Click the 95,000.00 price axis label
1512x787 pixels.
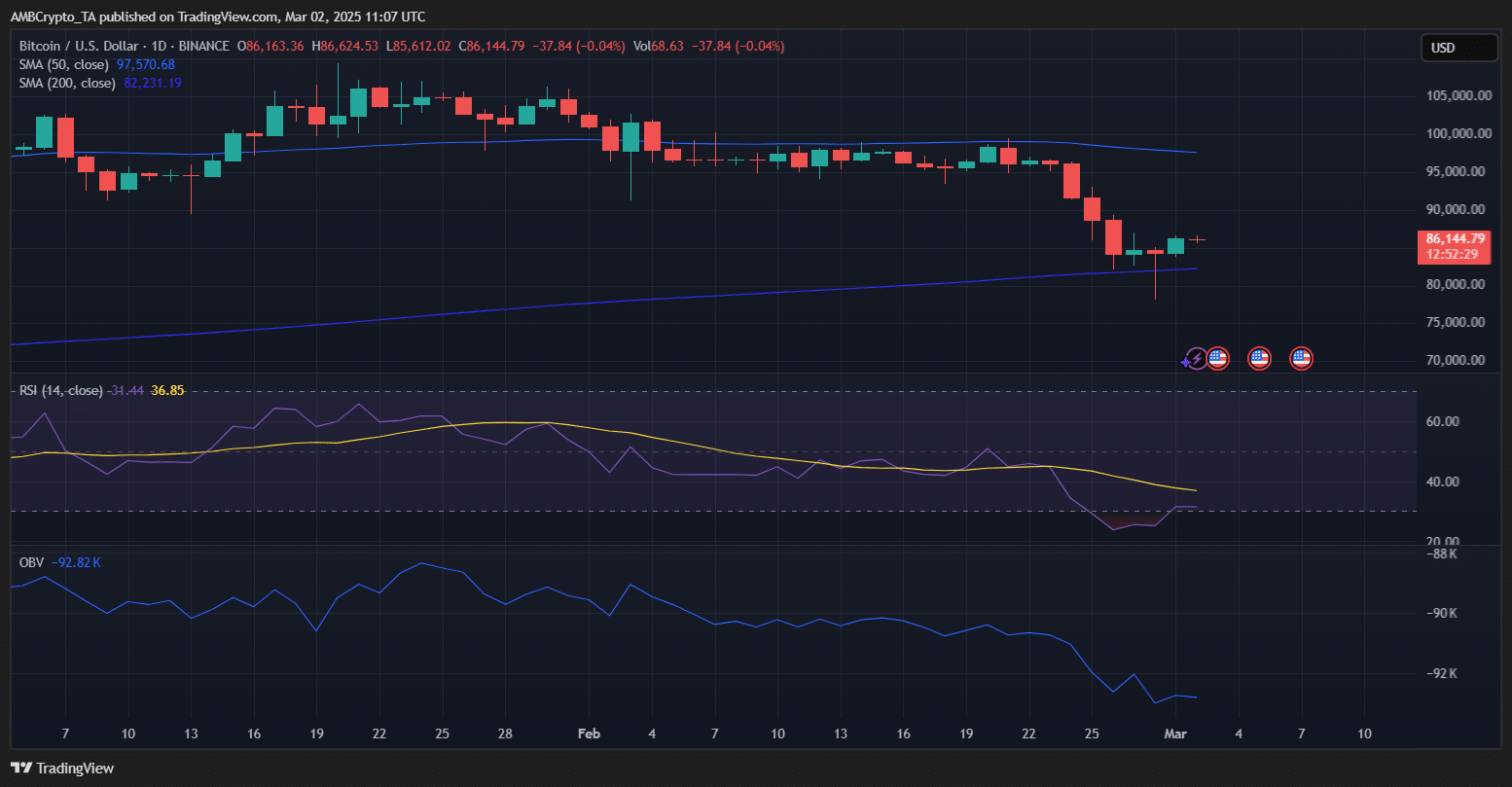point(1458,172)
